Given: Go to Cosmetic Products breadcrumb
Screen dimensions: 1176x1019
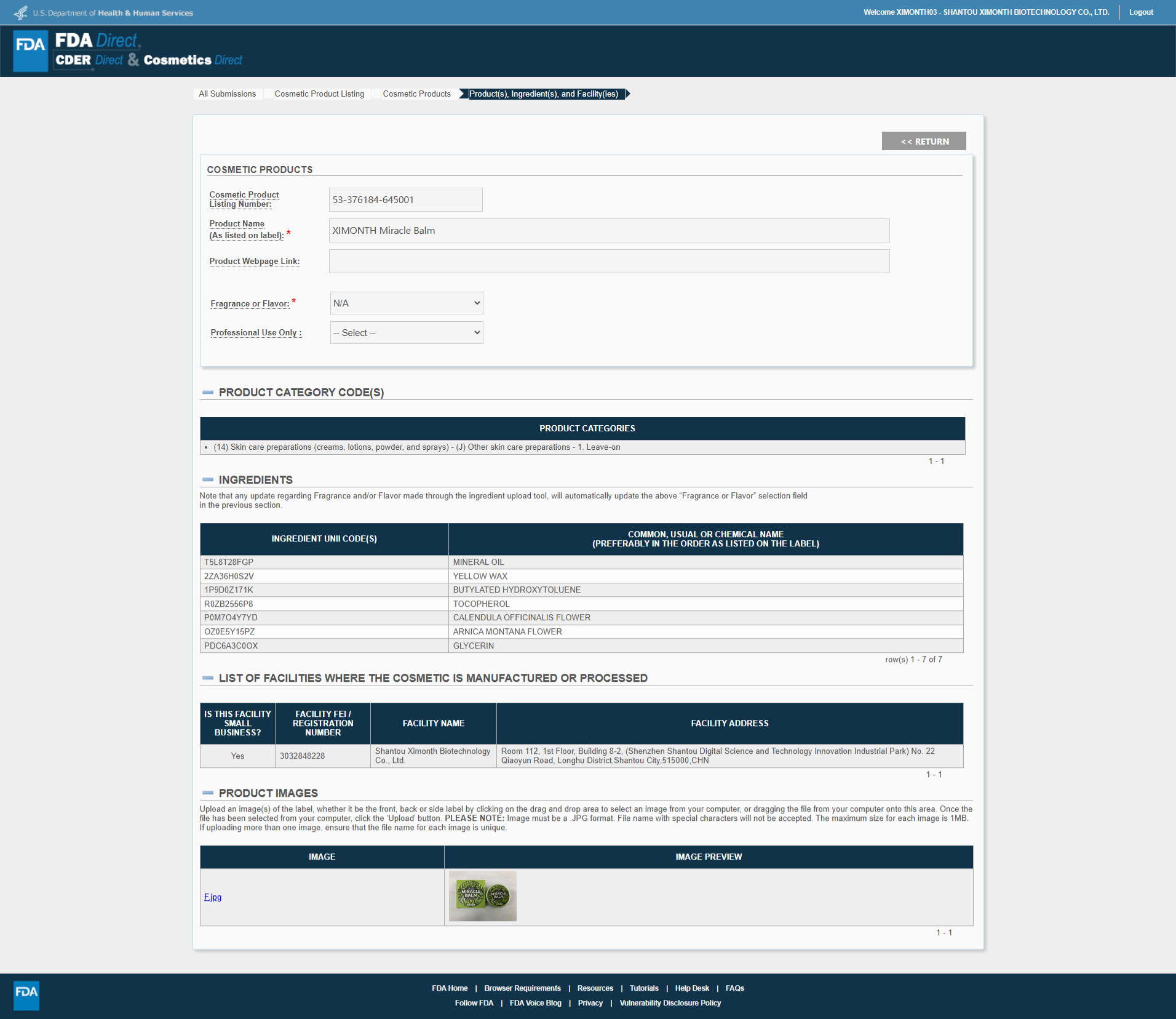Looking at the screenshot, I should 417,94.
